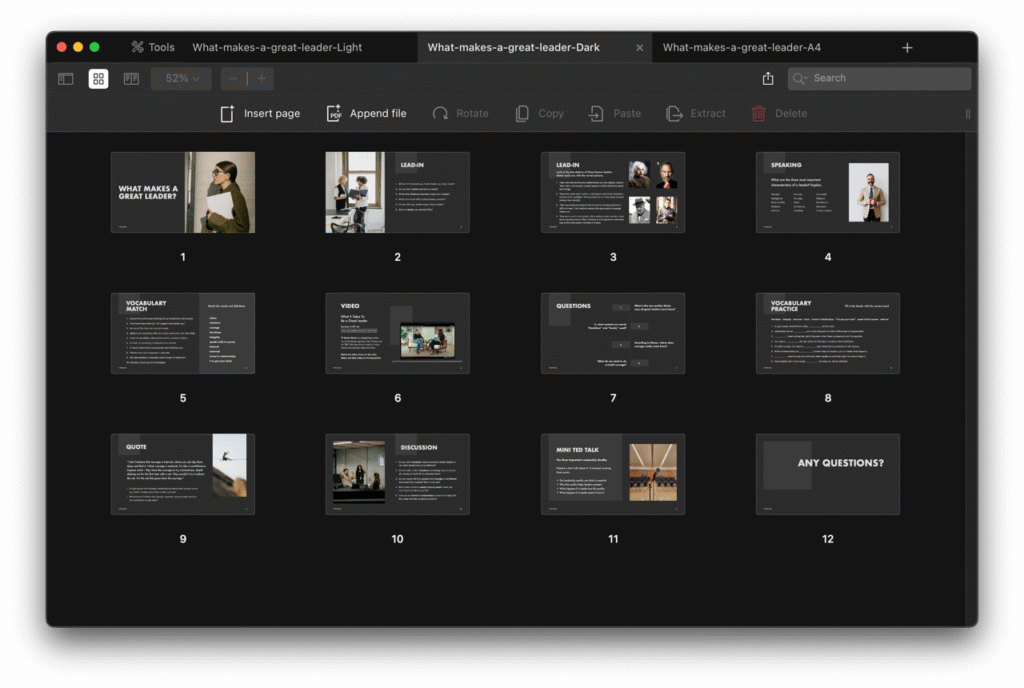Screen dimensions: 1024x688
Task: Switch to What-makes-a-great-leader-Light tab
Action: coord(277,47)
